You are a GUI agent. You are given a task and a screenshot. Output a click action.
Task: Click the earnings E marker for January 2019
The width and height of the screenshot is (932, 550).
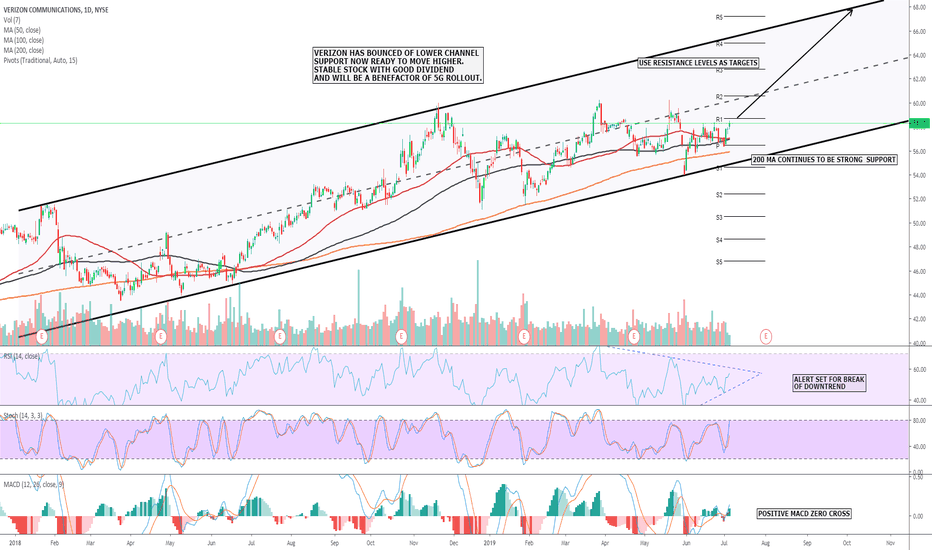tap(524, 337)
